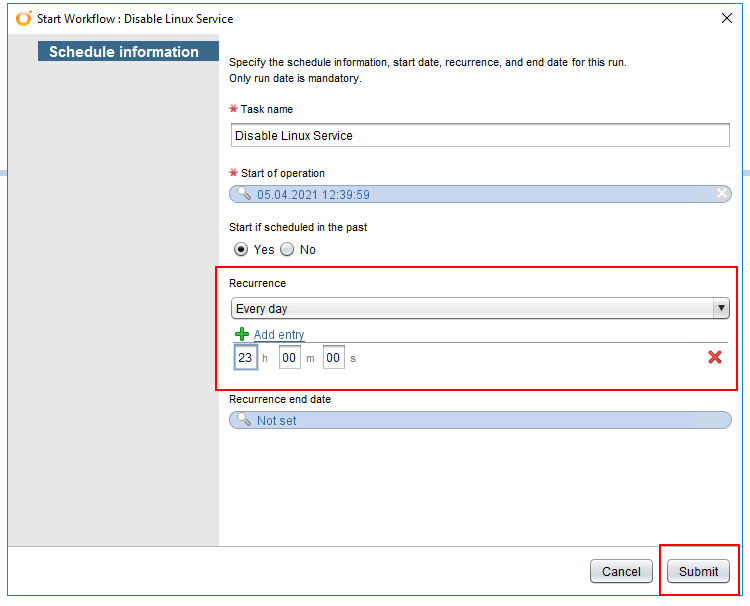Click the Not set recurrence end date field
750x606 pixels.
point(480,420)
